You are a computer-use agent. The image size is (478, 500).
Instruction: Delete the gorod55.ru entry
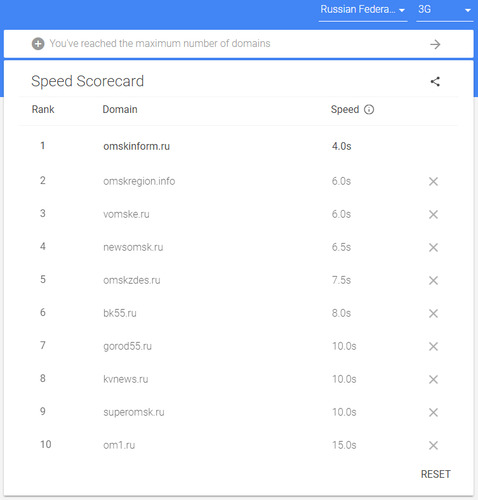[433, 346]
